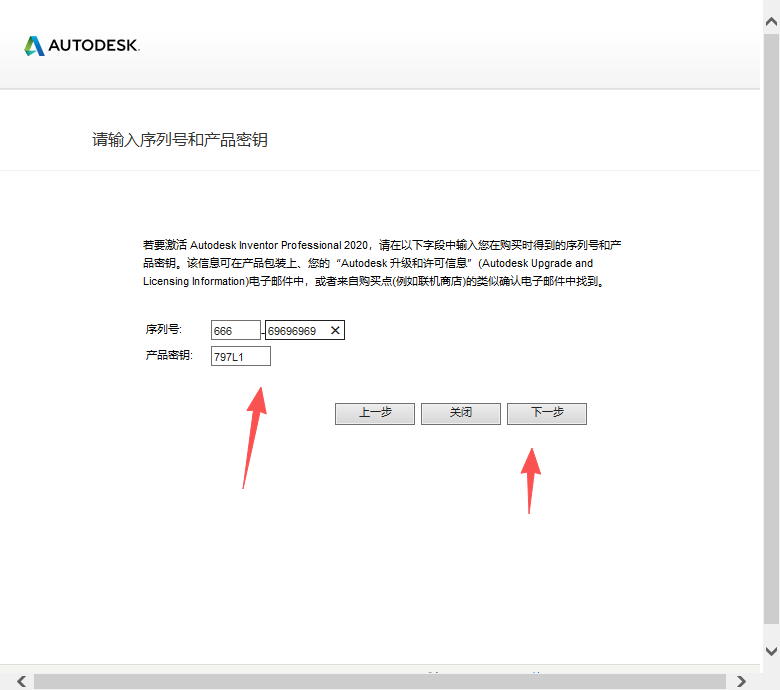Focus the product key field 797L1

coord(241,356)
